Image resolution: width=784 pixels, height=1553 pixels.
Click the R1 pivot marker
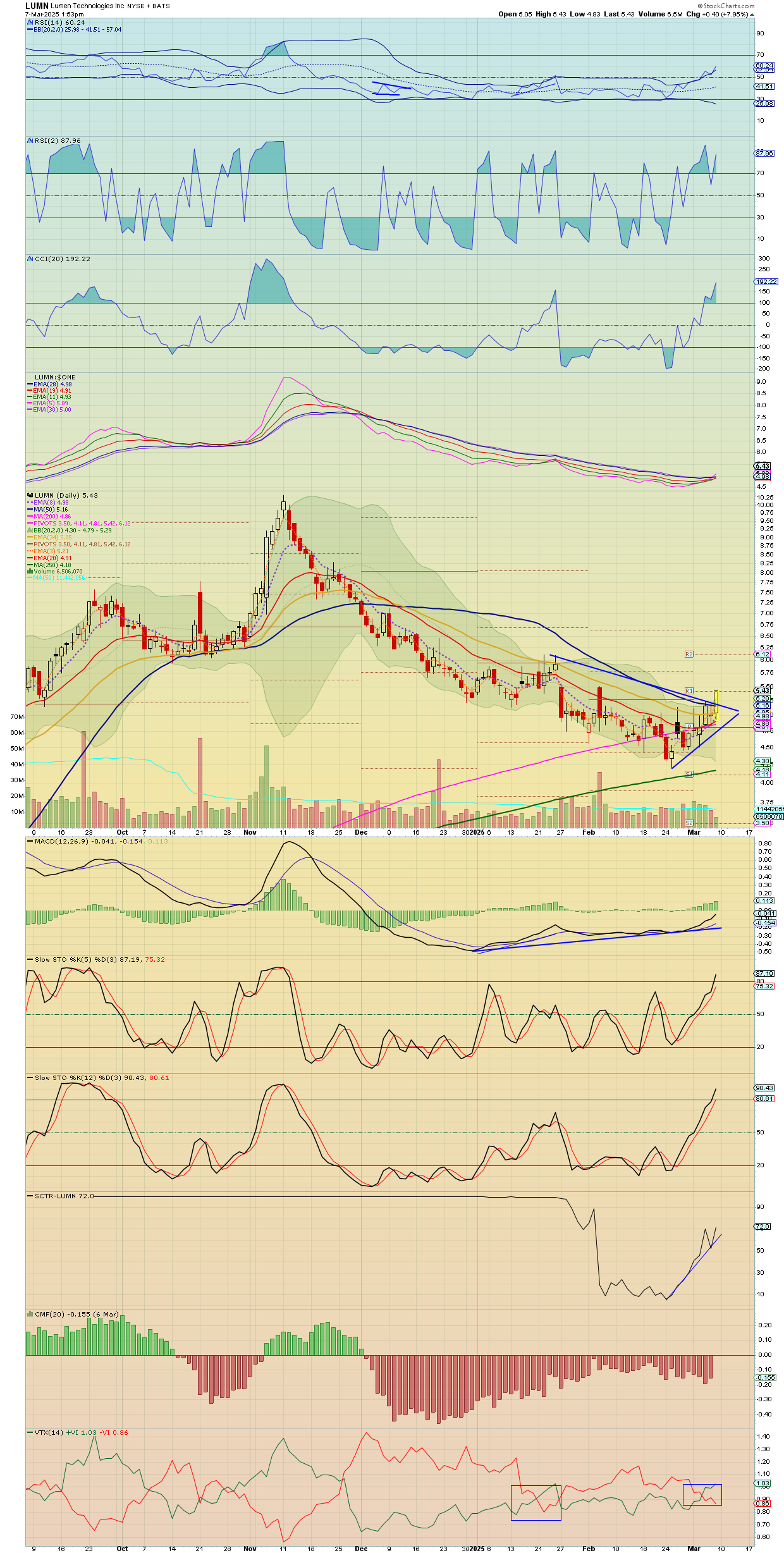pyautogui.click(x=689, y=691)
